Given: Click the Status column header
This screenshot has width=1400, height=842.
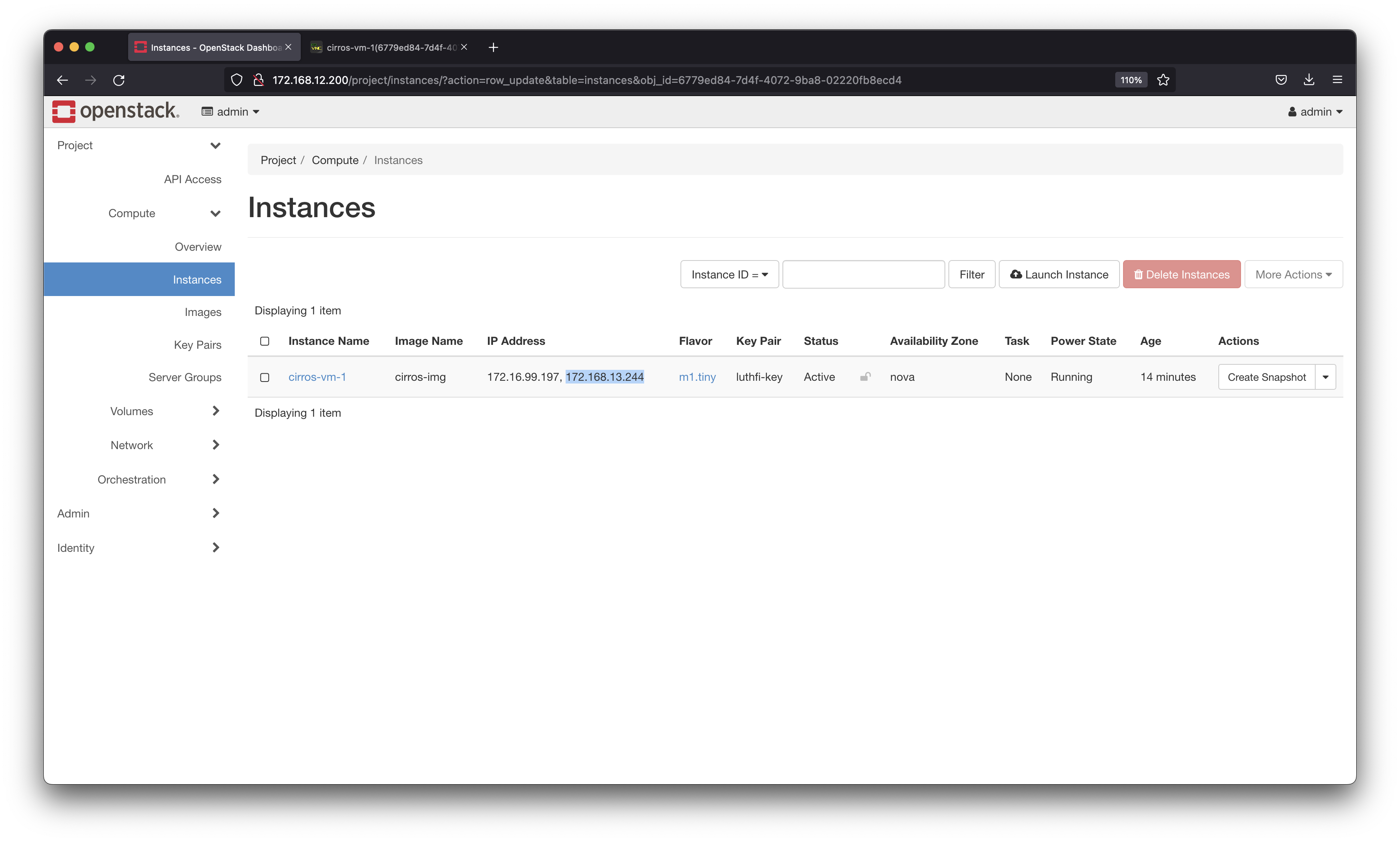Looking at the screenshot, I should coord(821,341).
